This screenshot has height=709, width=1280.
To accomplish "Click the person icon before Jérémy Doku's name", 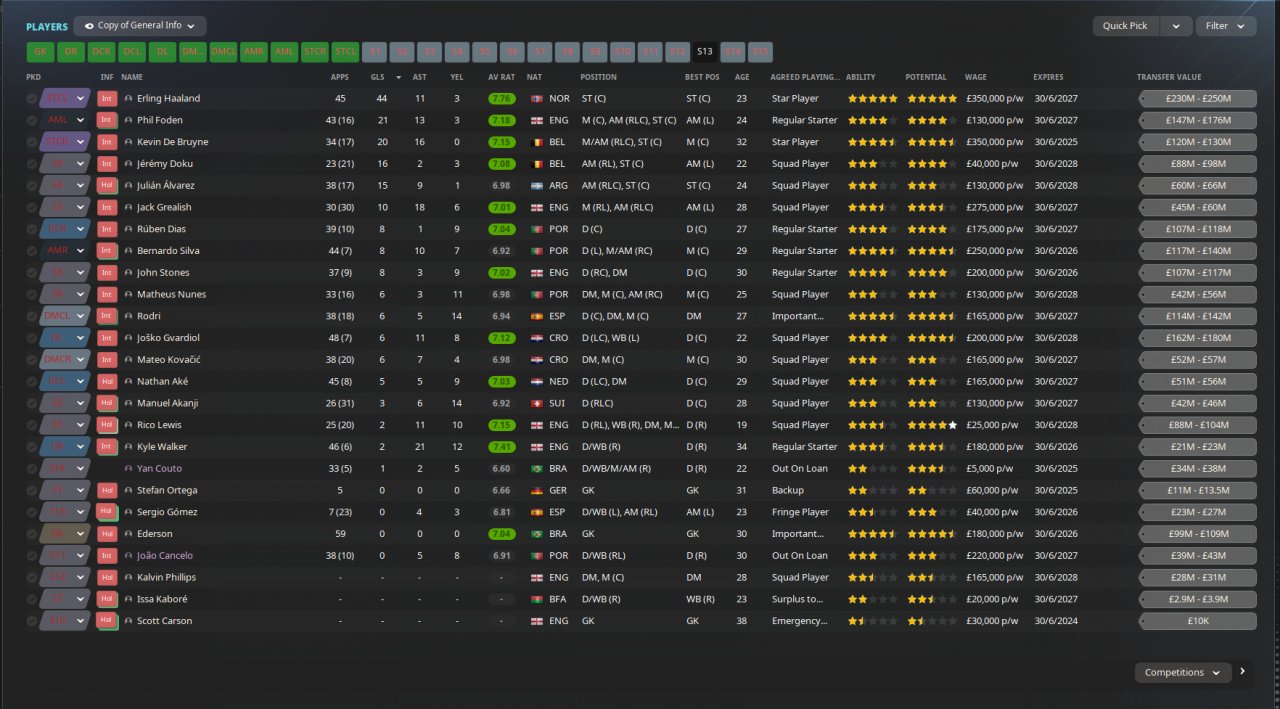I will point(129,164).
